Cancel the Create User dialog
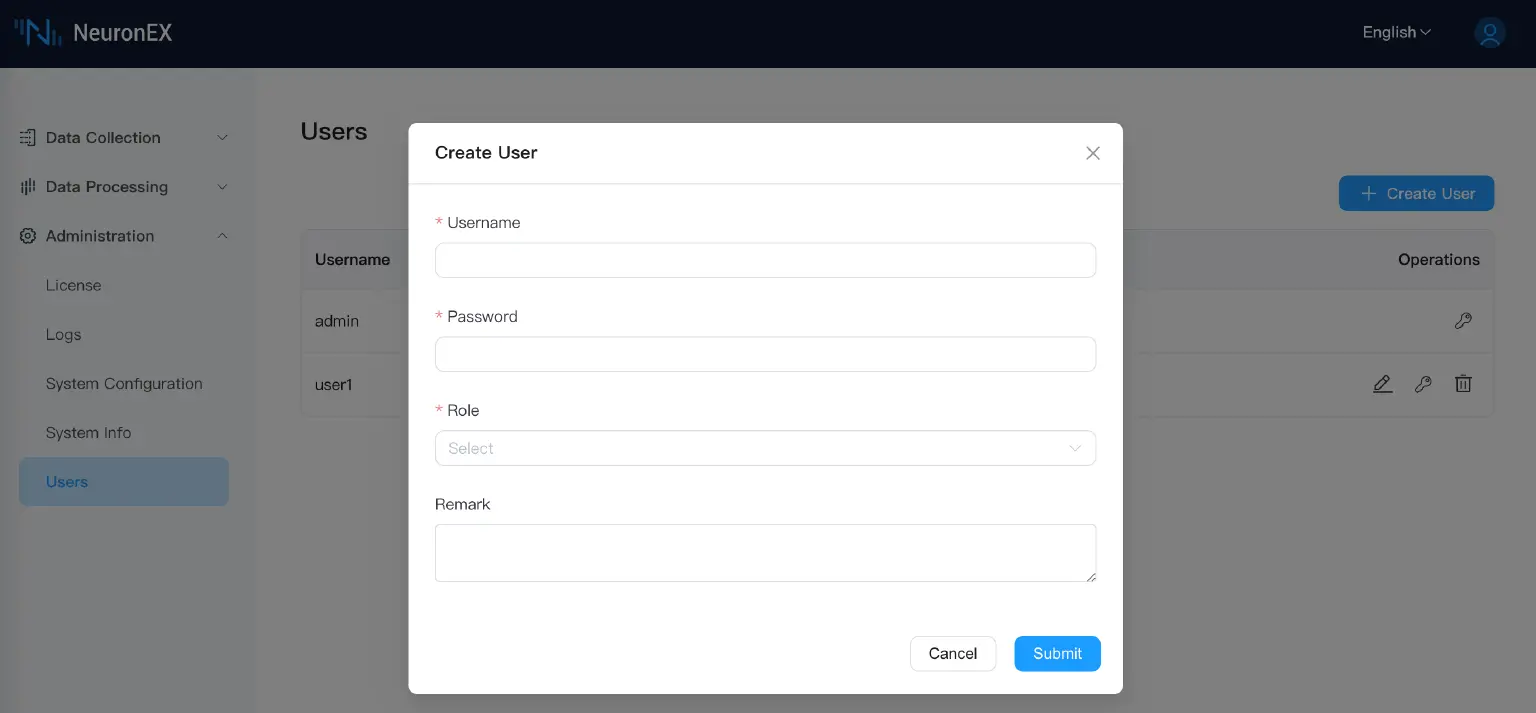Image resolution: width=1536 pixels, height=713 pixels. (952, 653)
